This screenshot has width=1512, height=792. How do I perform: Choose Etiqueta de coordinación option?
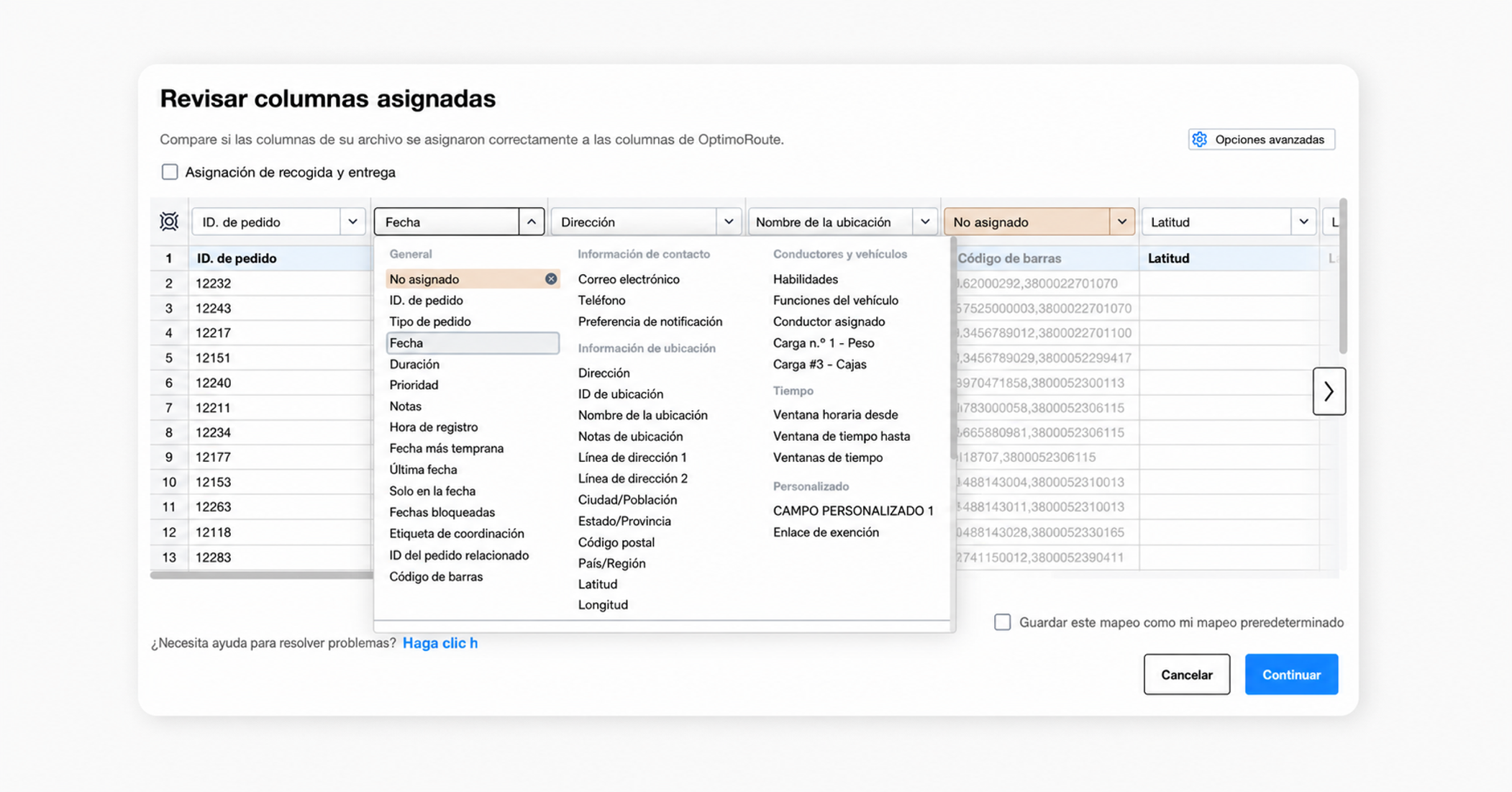pyautogui.click(x=457, y=534)
